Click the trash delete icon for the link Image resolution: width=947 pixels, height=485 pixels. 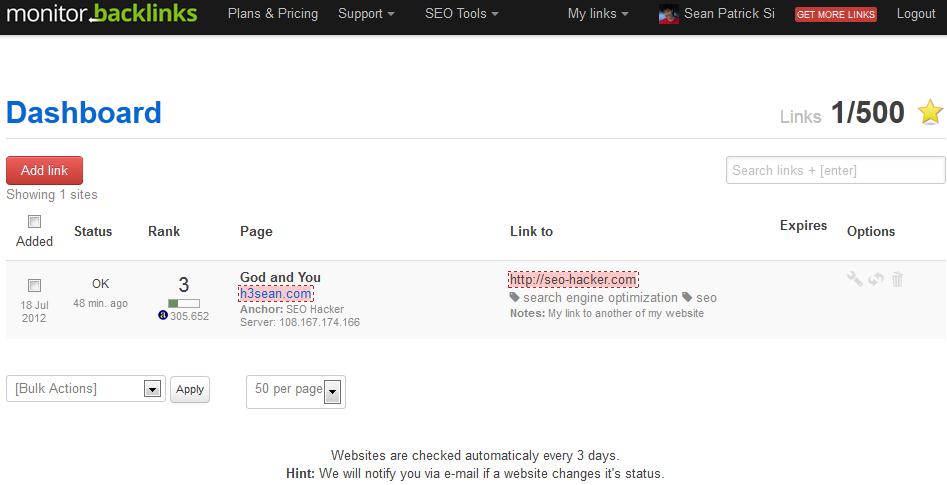coord(897,279)
